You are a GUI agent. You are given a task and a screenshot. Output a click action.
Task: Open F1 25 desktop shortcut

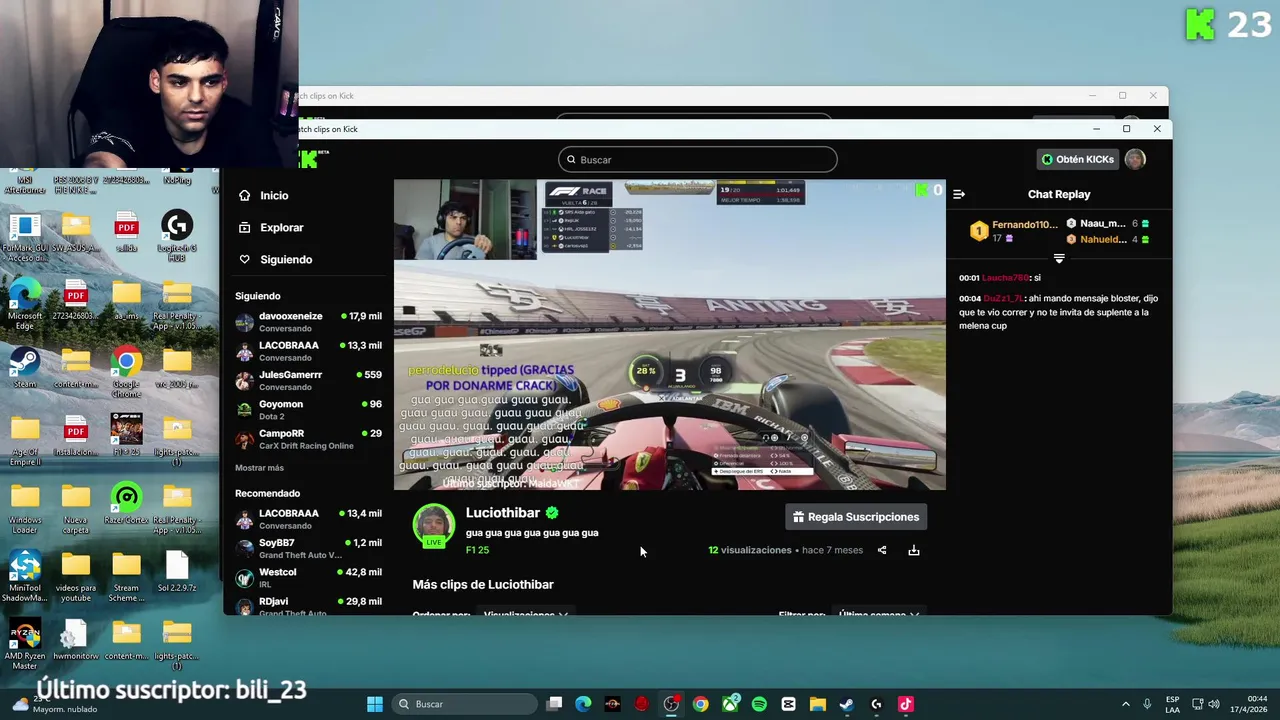126,435
